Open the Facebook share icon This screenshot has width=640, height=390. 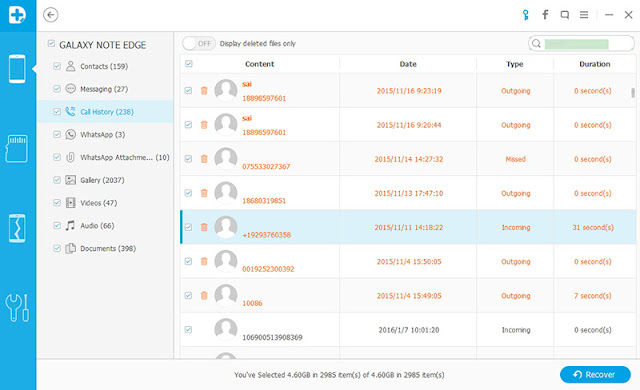[x=545, y=15]
